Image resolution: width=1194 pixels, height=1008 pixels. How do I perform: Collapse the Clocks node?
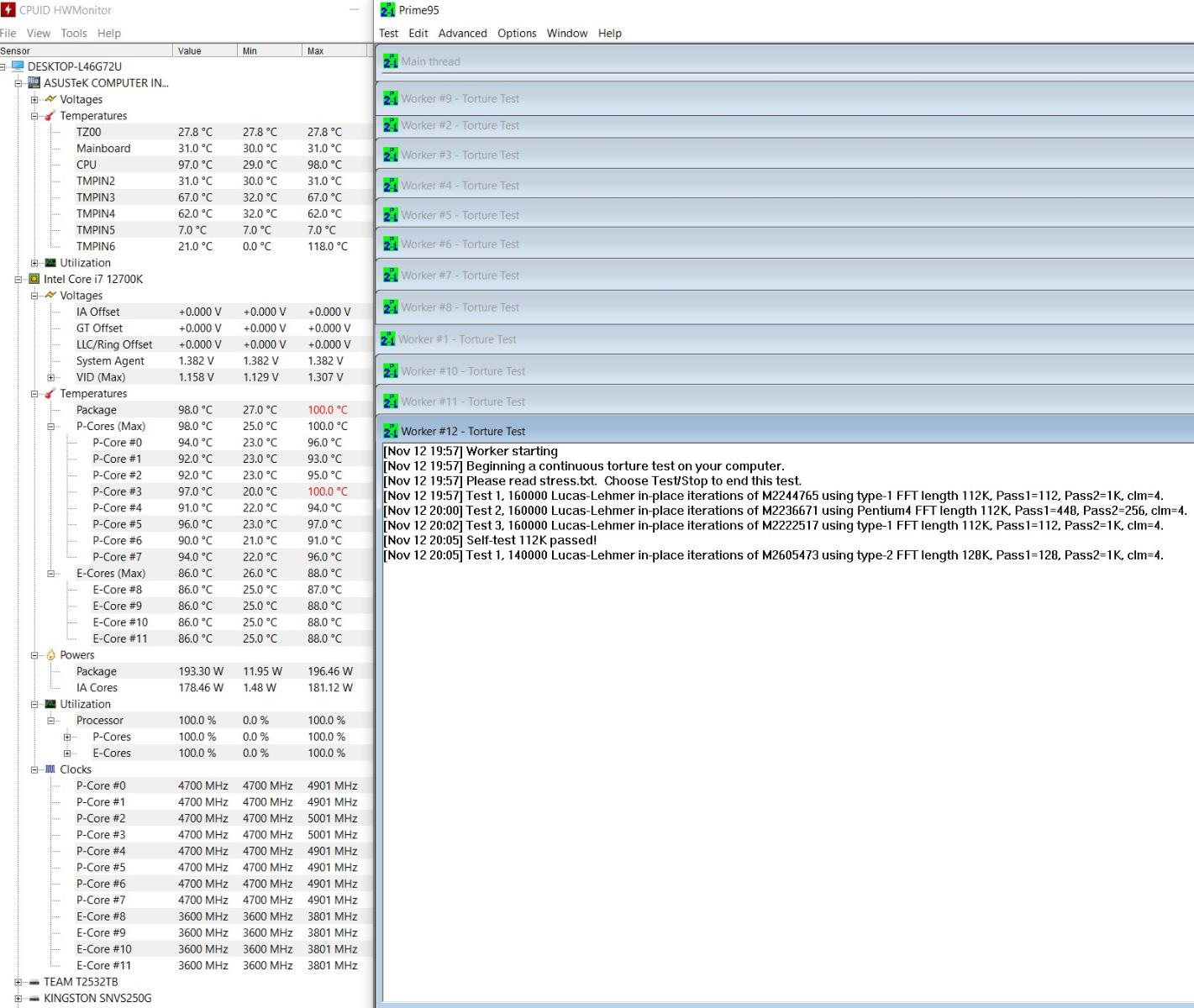pyautogui.click(x=34, y=769)
